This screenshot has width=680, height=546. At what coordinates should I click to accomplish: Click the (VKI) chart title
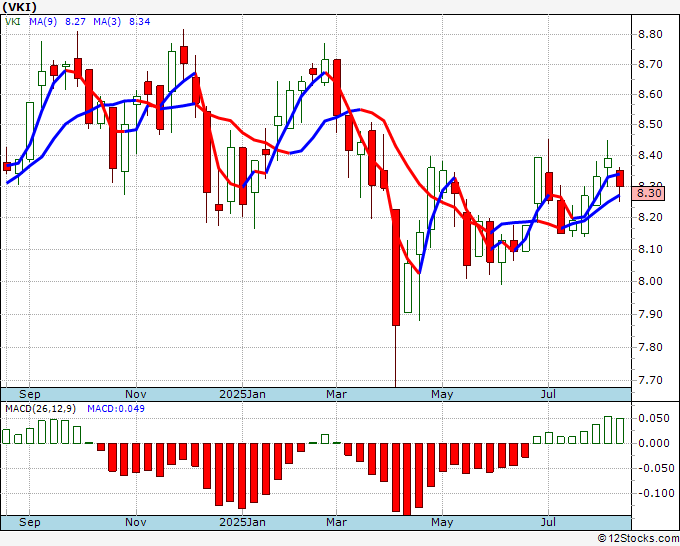point(20,7)
